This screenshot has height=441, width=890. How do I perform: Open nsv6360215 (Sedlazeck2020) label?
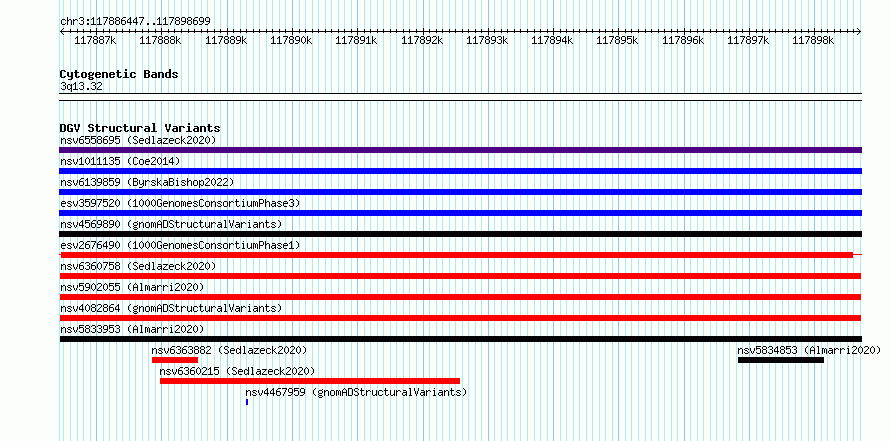[237, 371]
